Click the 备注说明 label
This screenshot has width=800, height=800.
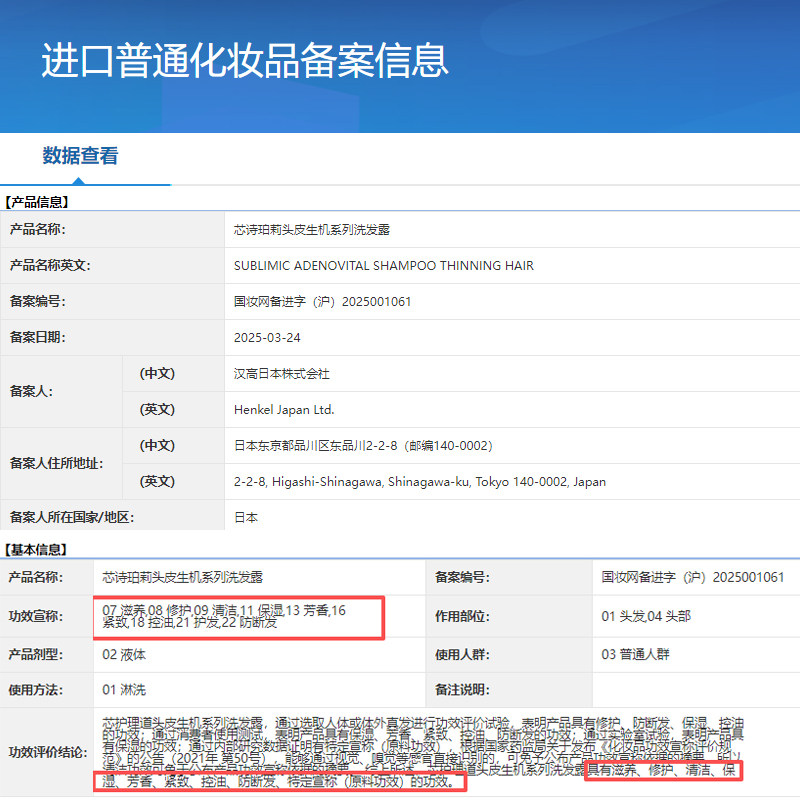[462, 690]
